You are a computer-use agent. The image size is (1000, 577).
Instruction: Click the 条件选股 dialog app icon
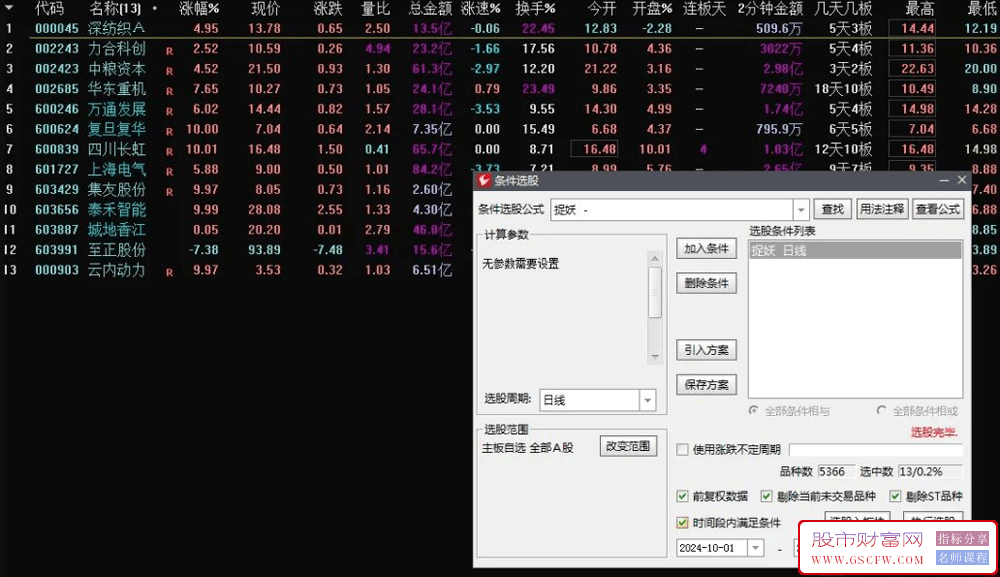484,180
